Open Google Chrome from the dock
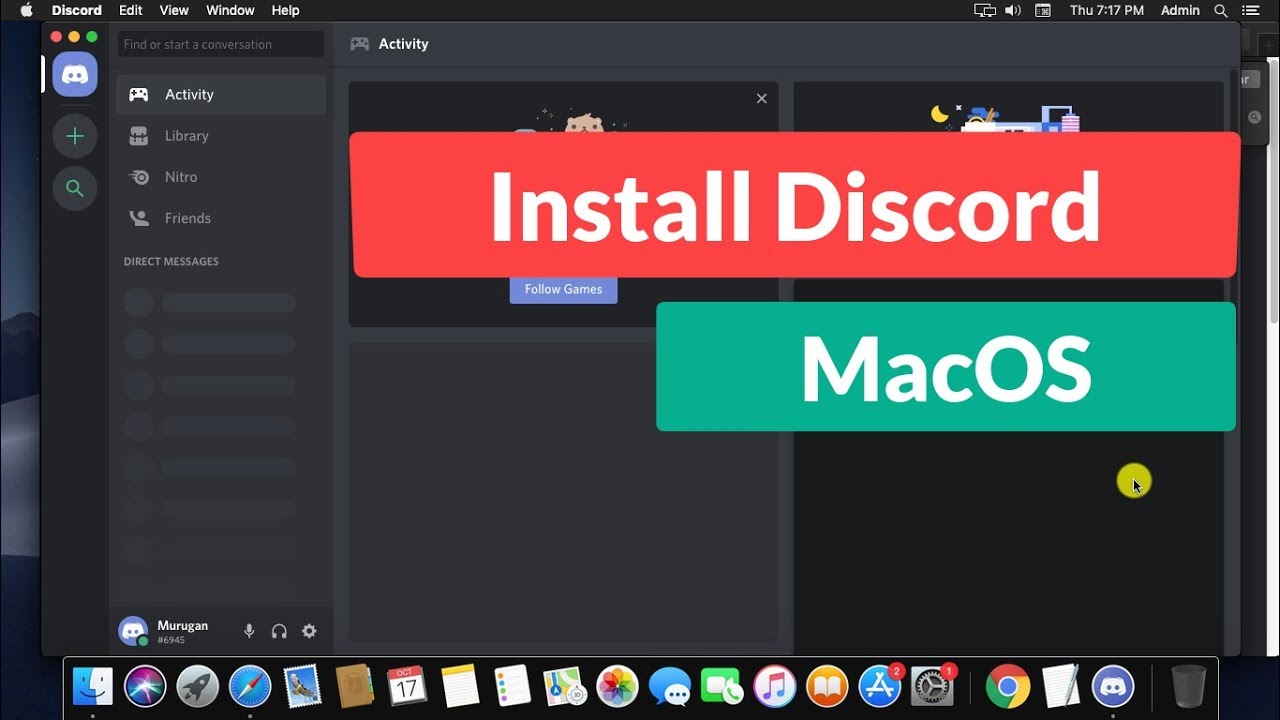The width and height of the screenshot is (1280, 720). (1008, 687)
